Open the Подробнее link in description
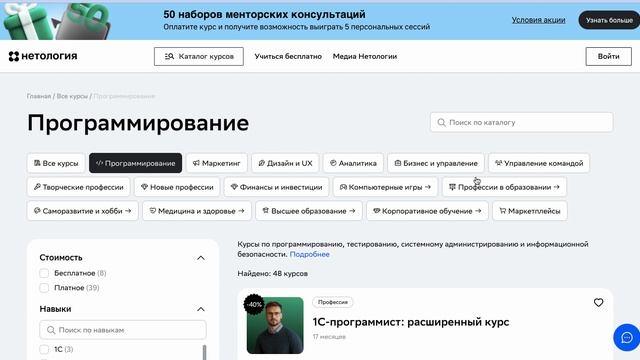The image size is (640, 360). tap(309, 254)
